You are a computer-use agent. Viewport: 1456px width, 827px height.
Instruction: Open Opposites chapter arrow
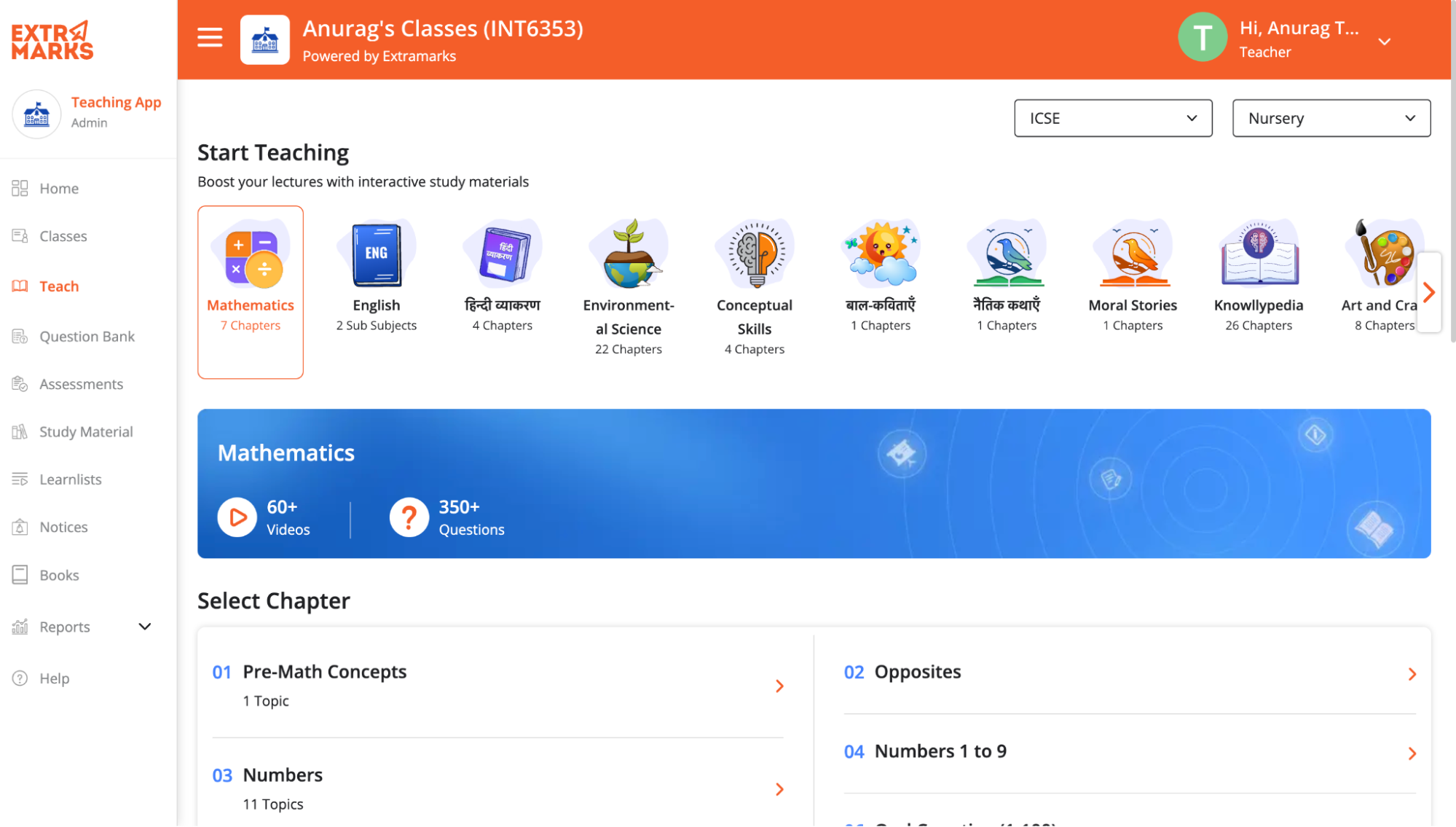[x=1412, y=674]
